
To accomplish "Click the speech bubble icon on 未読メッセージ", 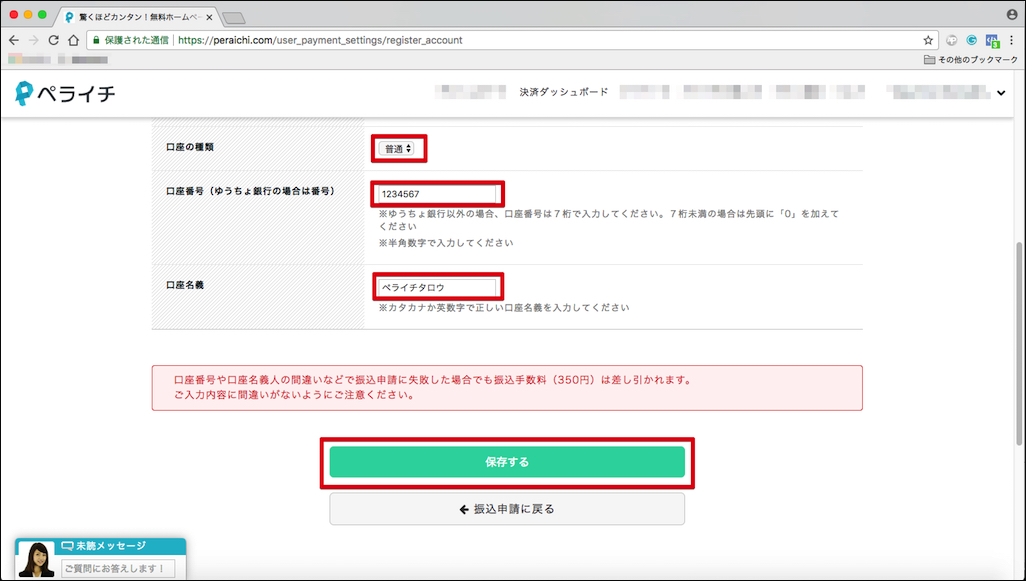I will (67, 547).
